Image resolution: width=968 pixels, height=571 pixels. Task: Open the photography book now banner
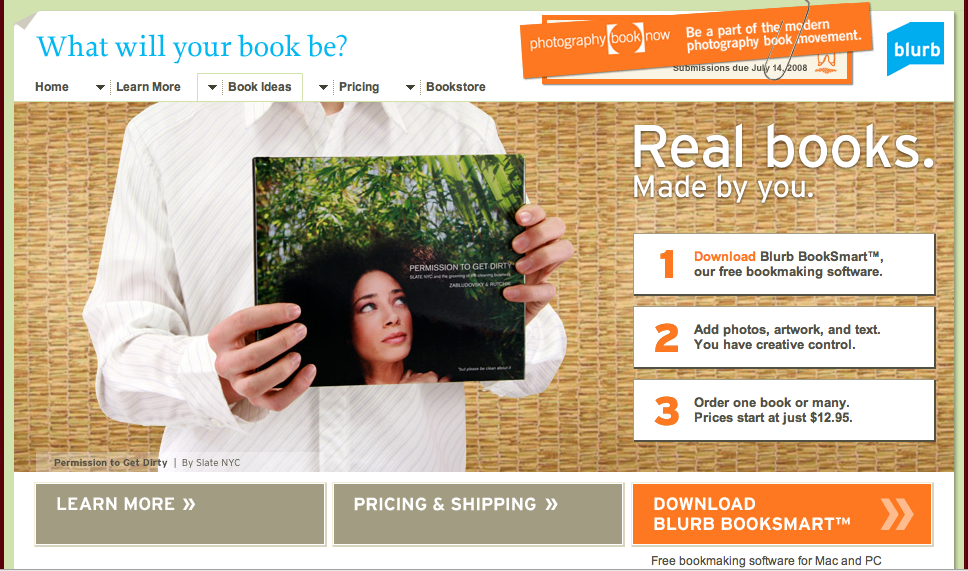coord(696,42)
